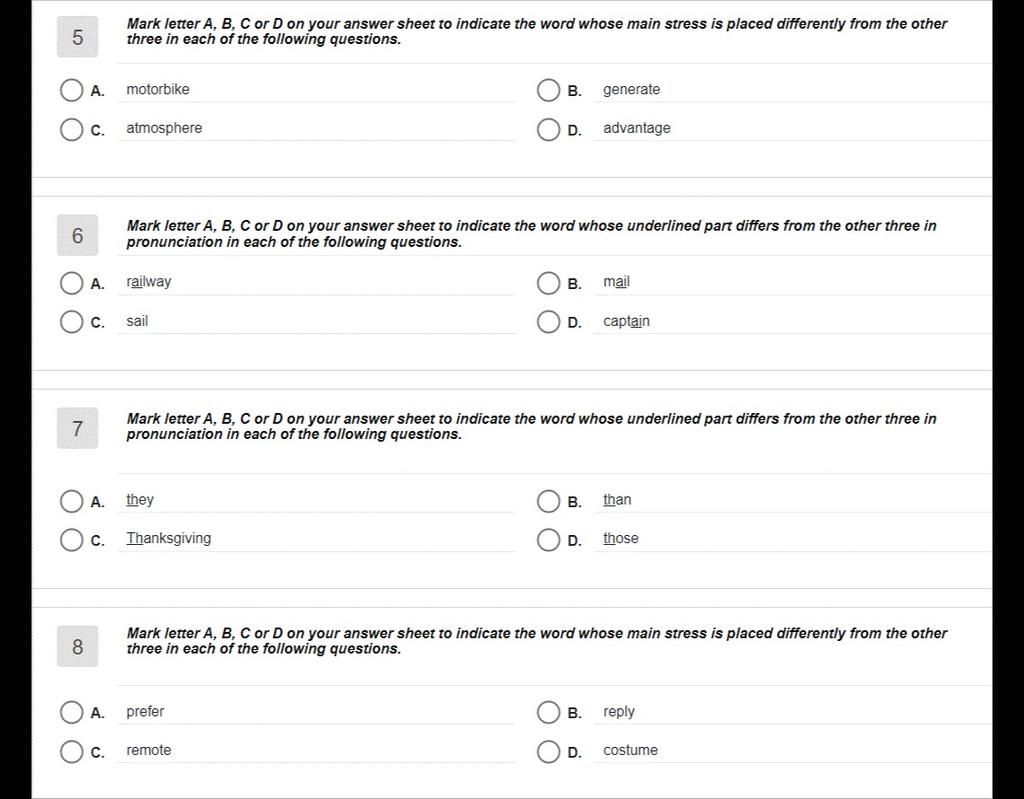Choose the 'than' radio button
Image resolution: width=1024 pixels, height=799 pixels.
pyautogui.click(x=548, y=501)
